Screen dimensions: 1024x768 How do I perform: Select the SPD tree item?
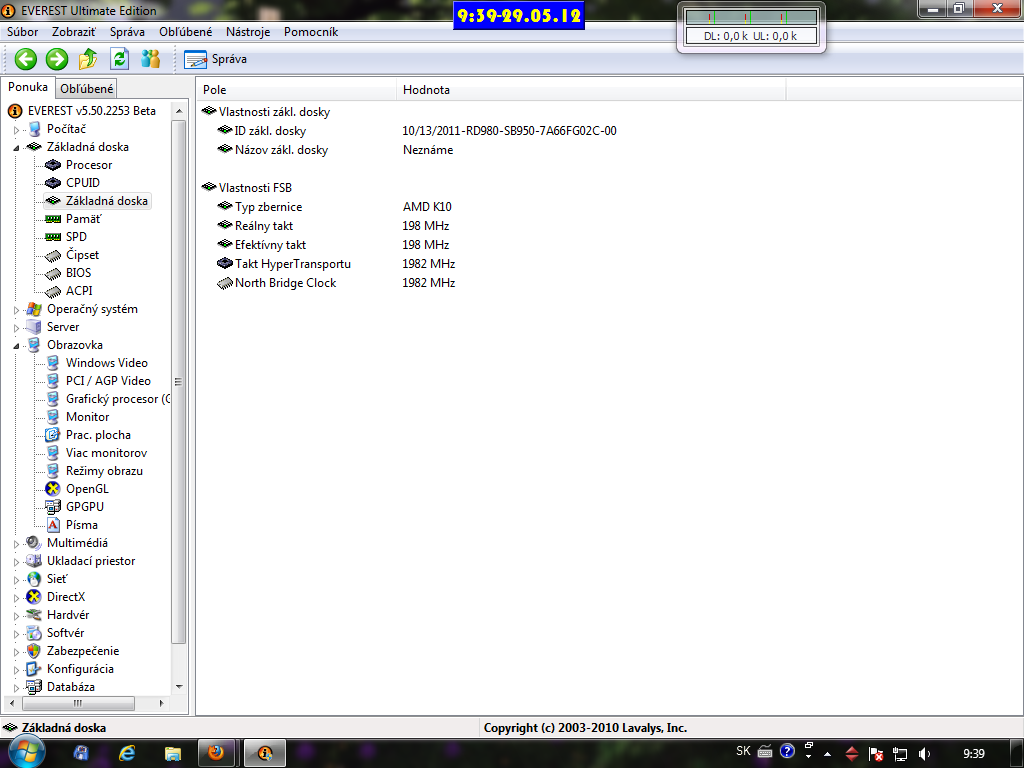76,237
